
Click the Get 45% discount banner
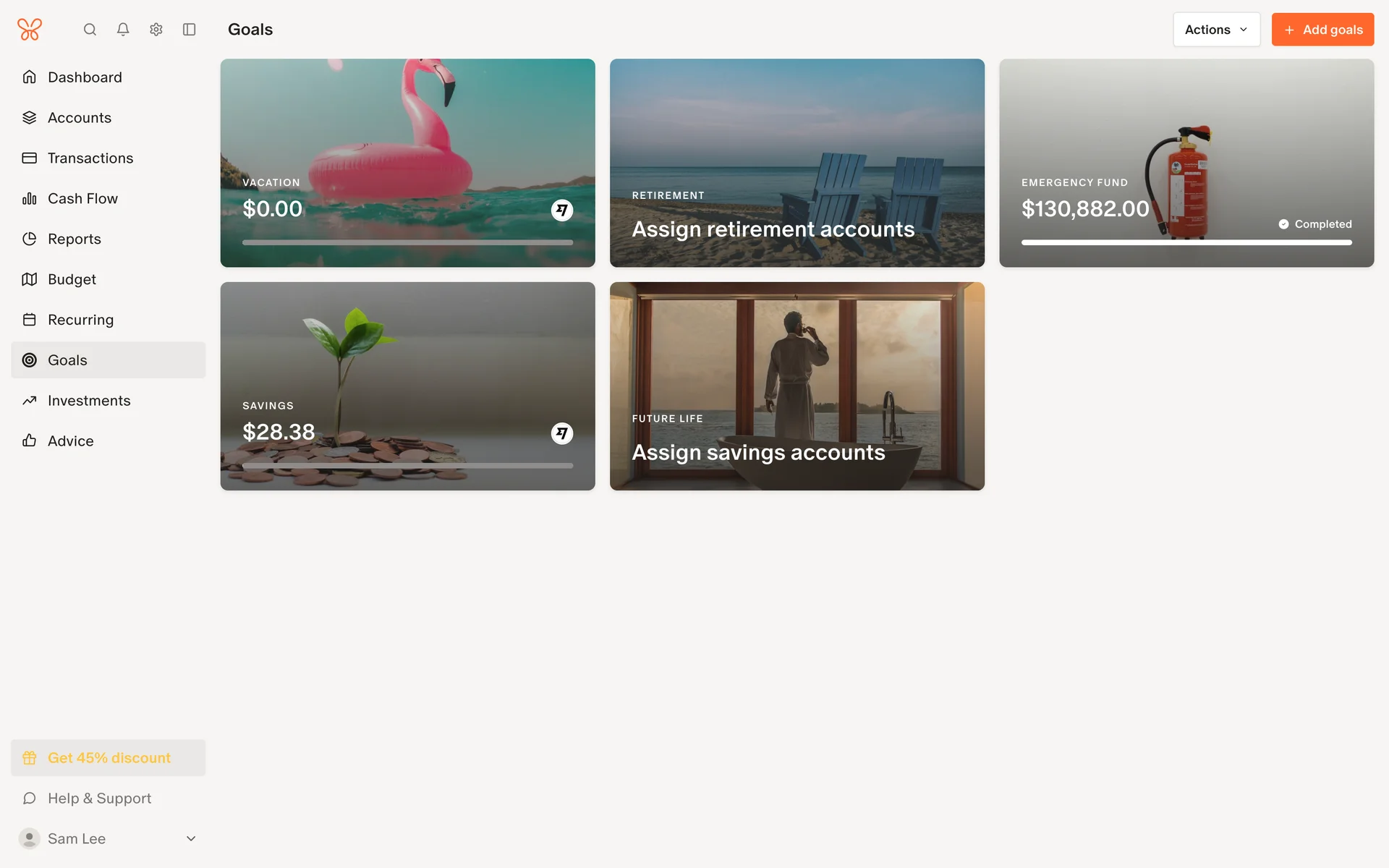click(109, 758)
